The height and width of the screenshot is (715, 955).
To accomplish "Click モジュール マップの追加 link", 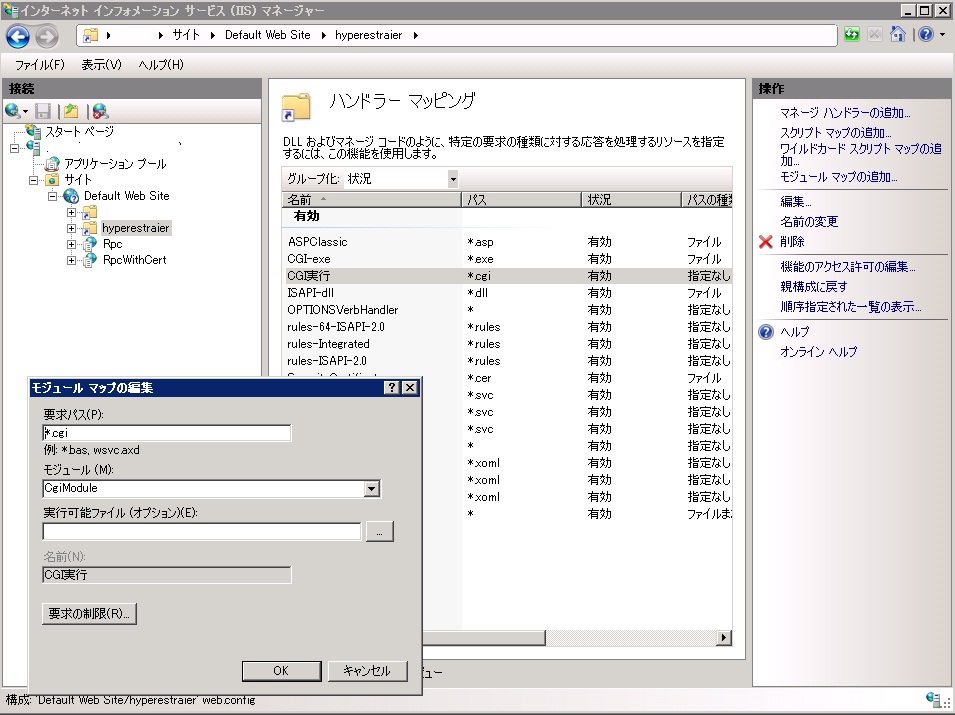I will click(839, 177).
